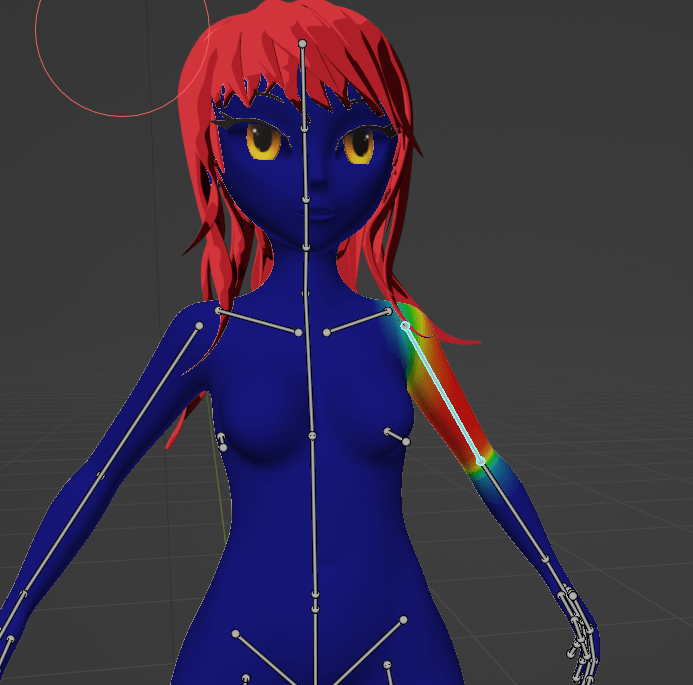
Task: Click the neck joint below the chin
Action: [x=305, y=246]
